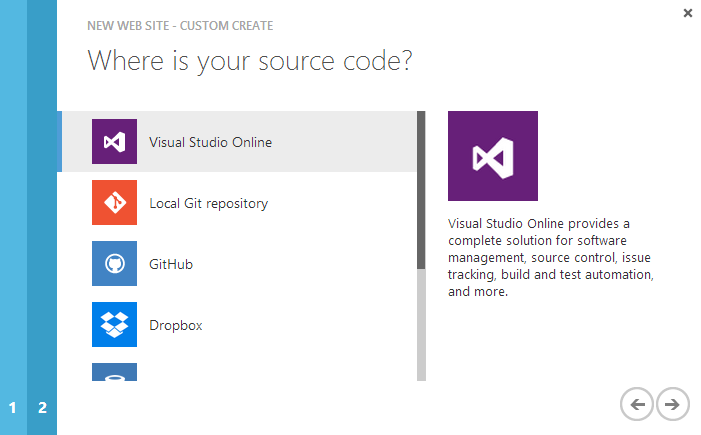Click the Visual Studio Online description paragraph
The image size is (701, 435).
pyautogui.click(x=551, y=258)
